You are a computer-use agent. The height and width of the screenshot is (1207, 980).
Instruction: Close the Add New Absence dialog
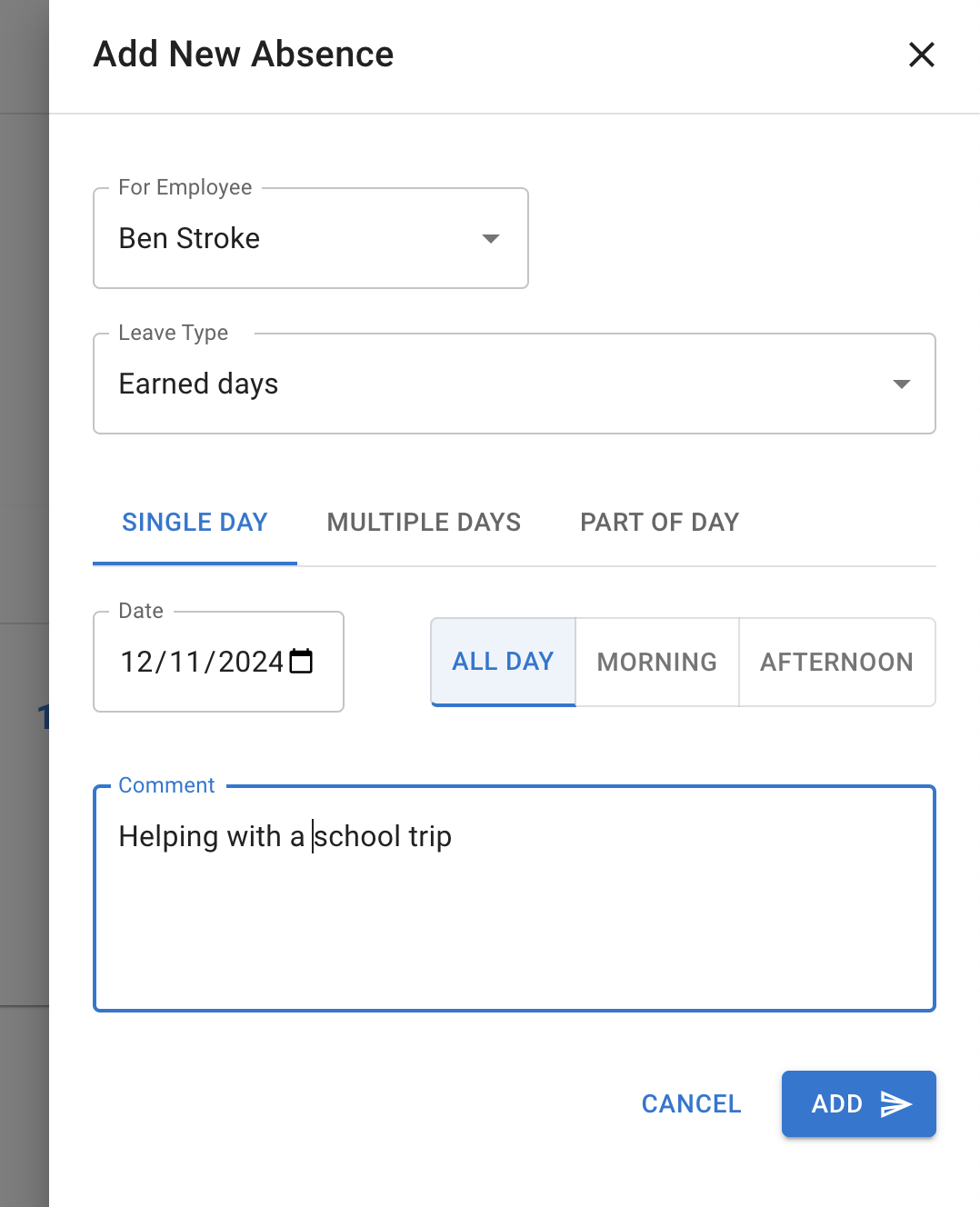coord(922,55)
